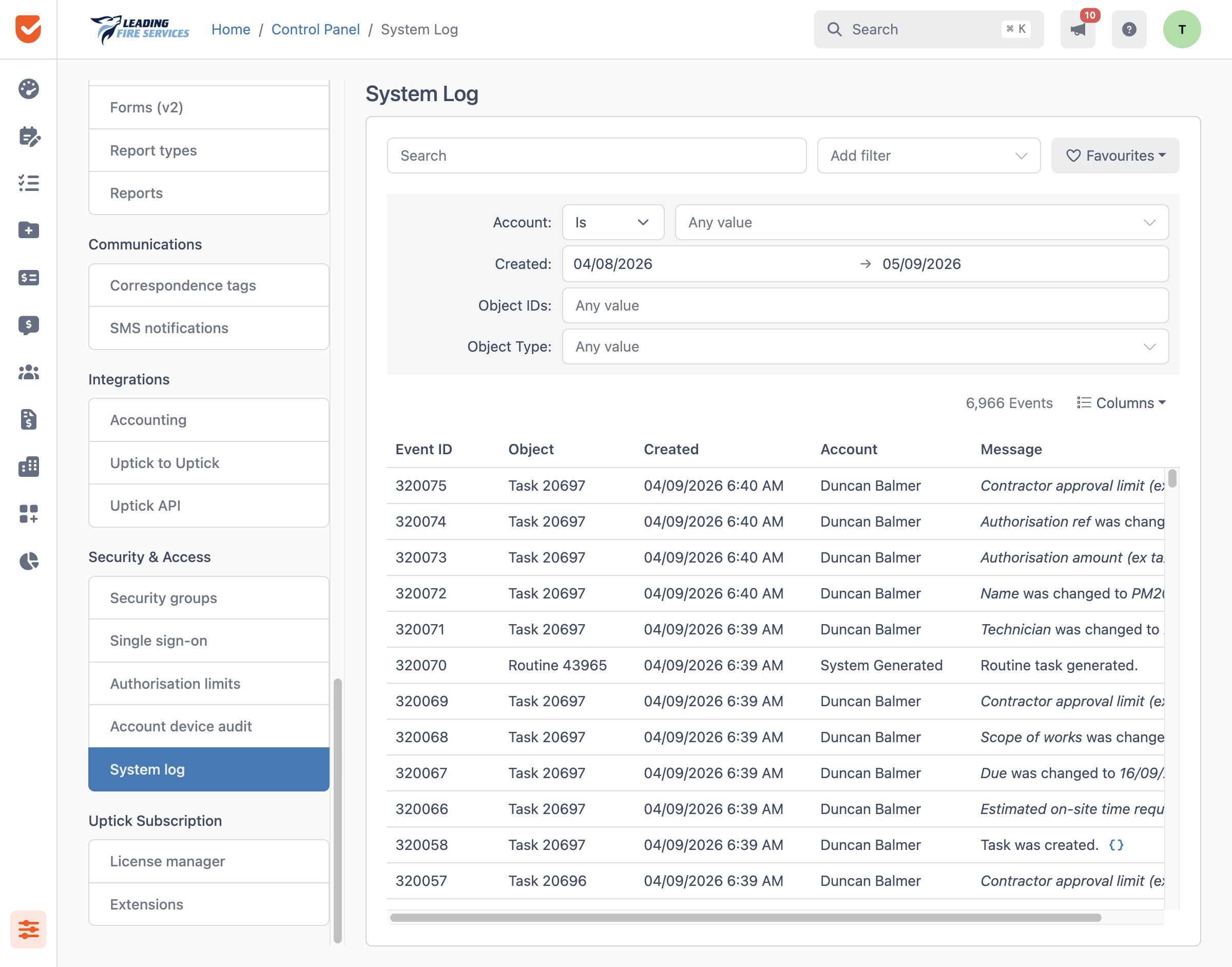Click the System Generated account cell

pyautogui.click(x=881, y=665)
